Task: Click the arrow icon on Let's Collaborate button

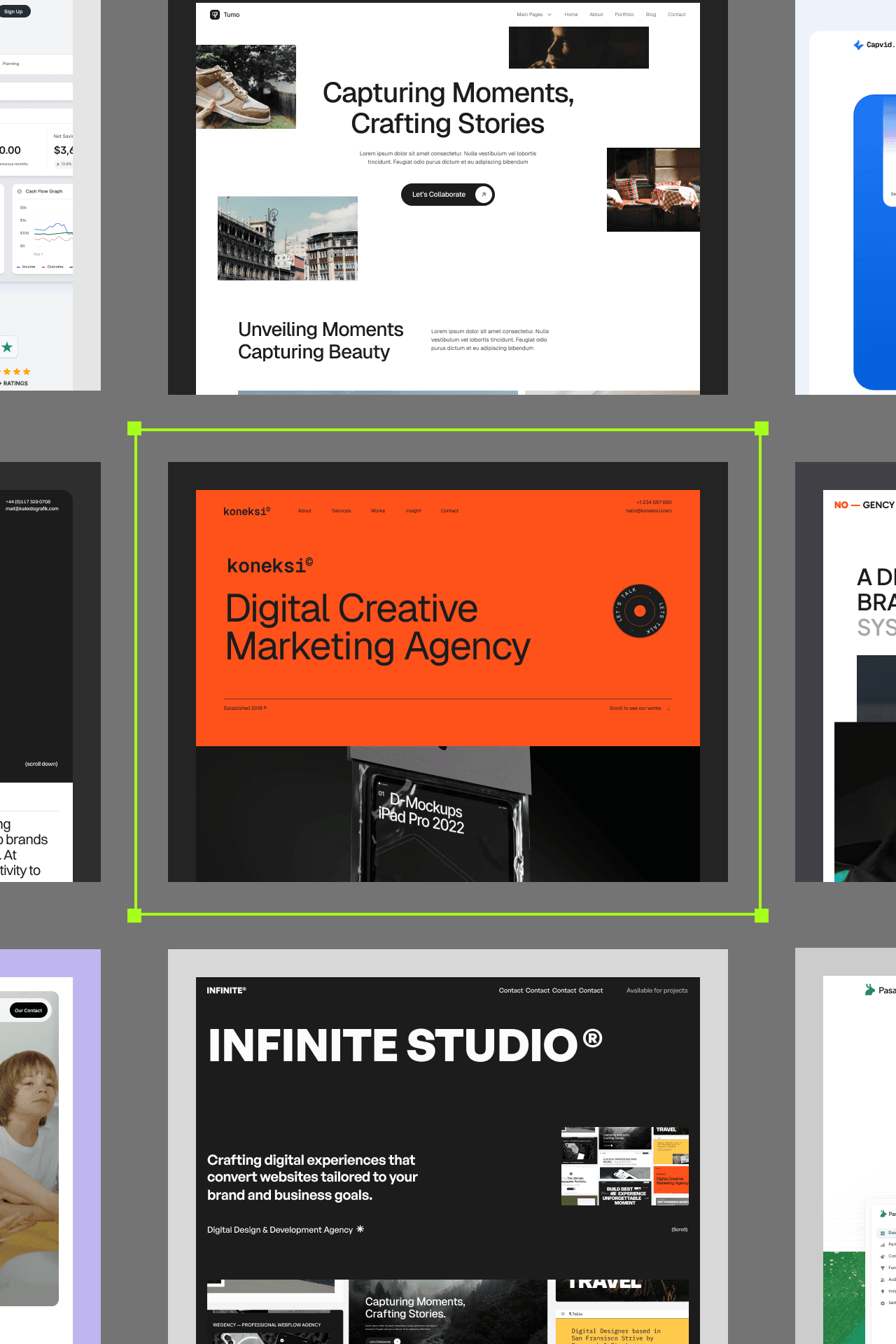Action: (483, 195)
